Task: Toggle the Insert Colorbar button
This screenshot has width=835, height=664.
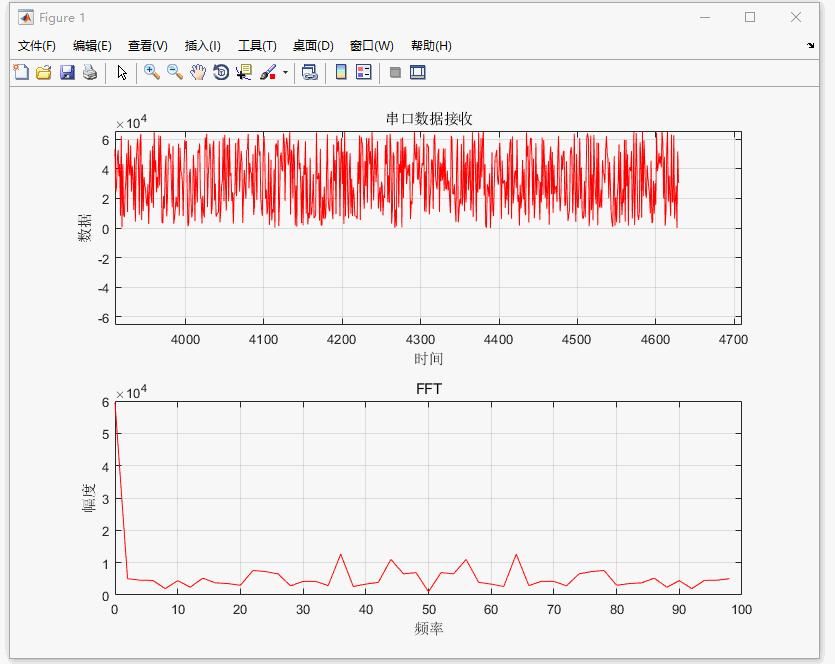Action: point(340,72)
